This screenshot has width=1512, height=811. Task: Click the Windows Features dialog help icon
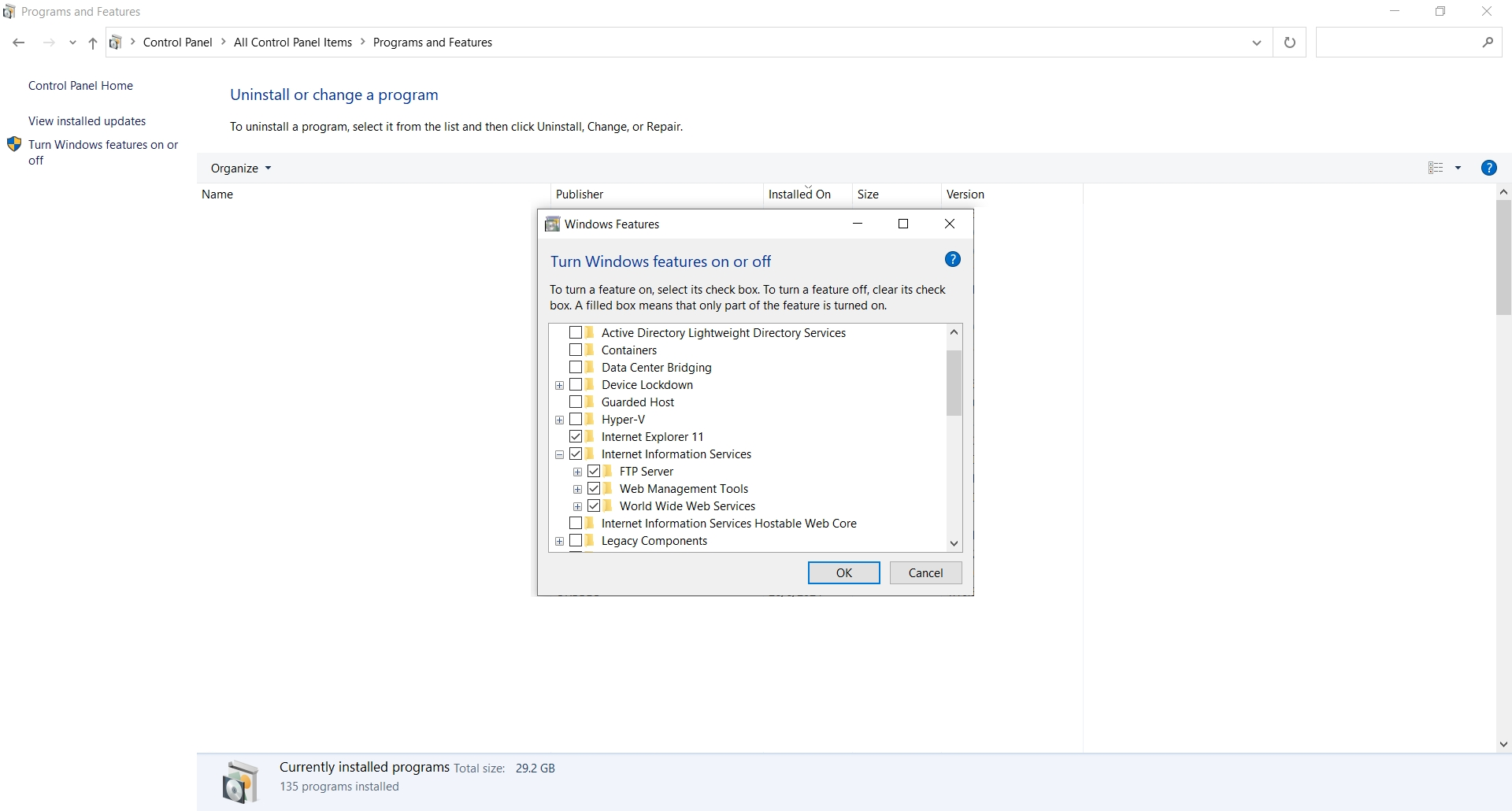click(x=952, y=260)
